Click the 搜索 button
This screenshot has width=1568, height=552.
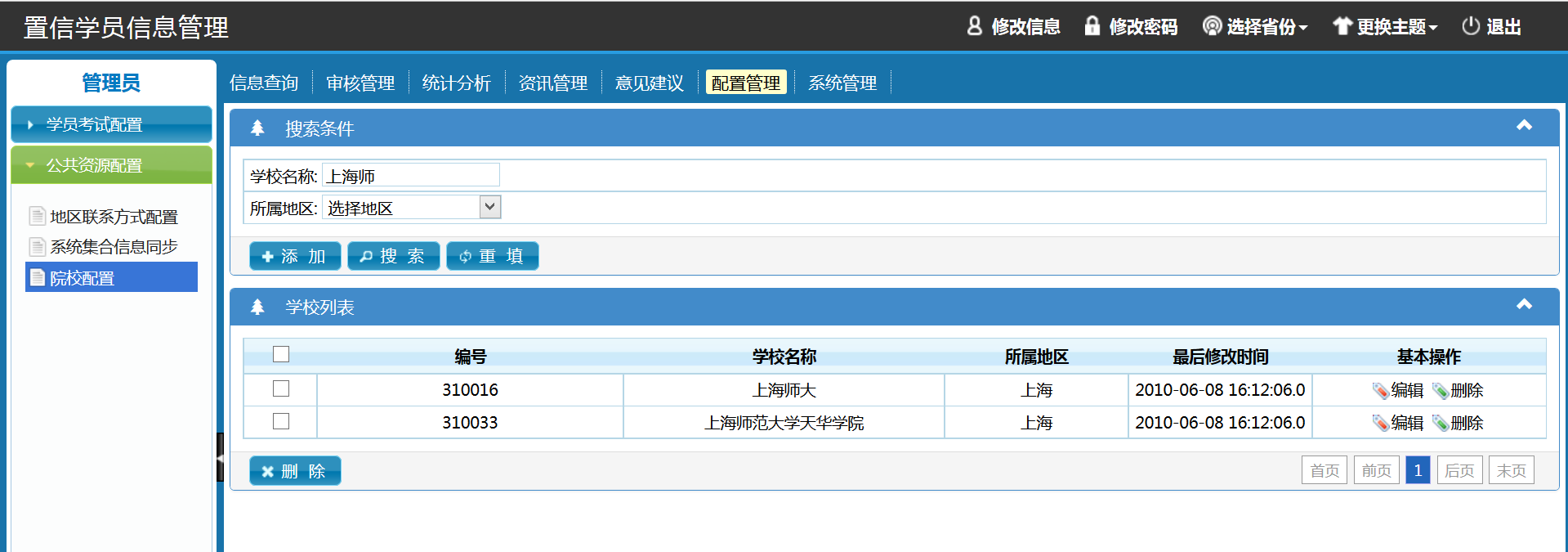(x=394, y=256)
